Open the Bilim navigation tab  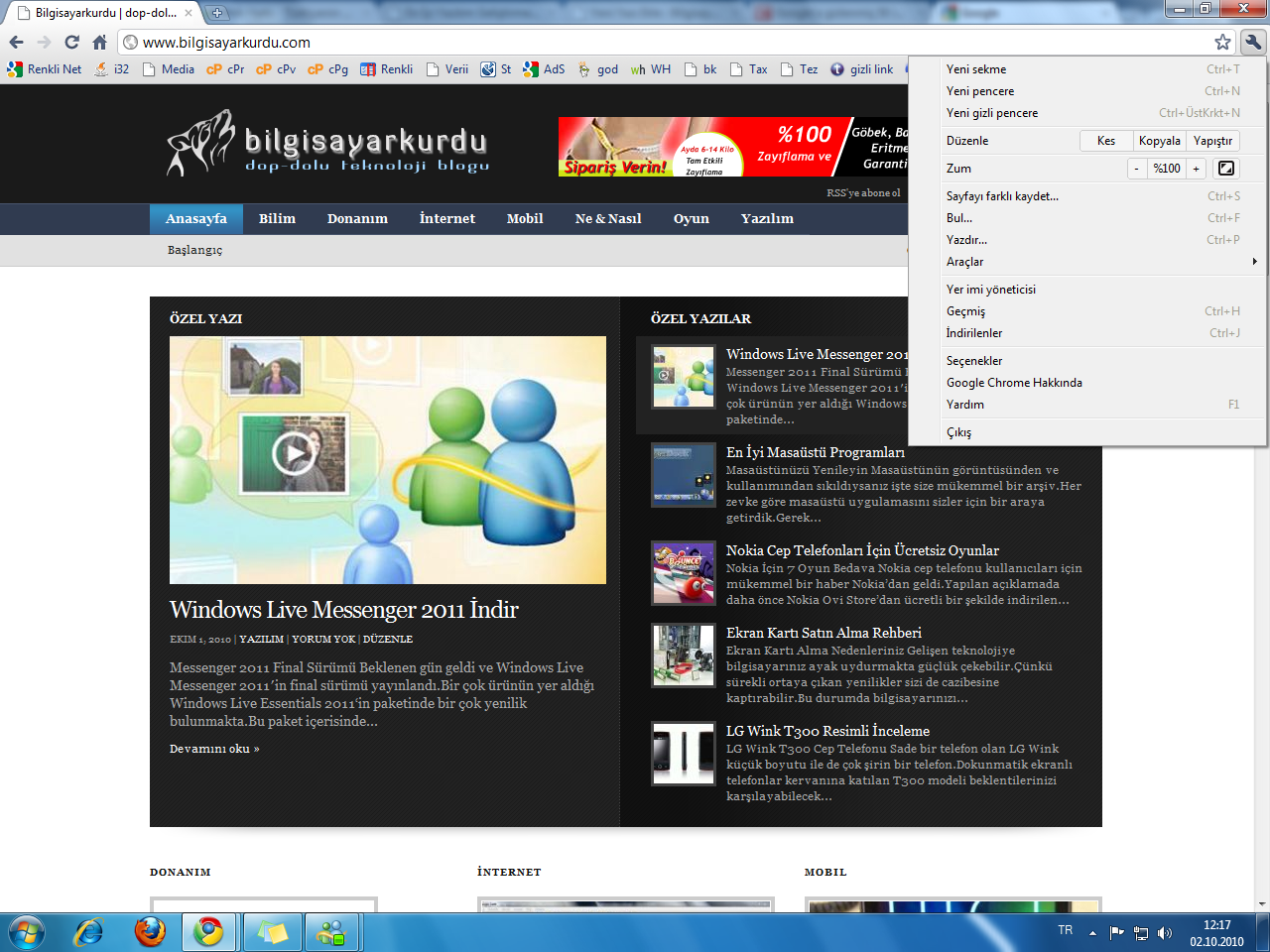(277, 219)
